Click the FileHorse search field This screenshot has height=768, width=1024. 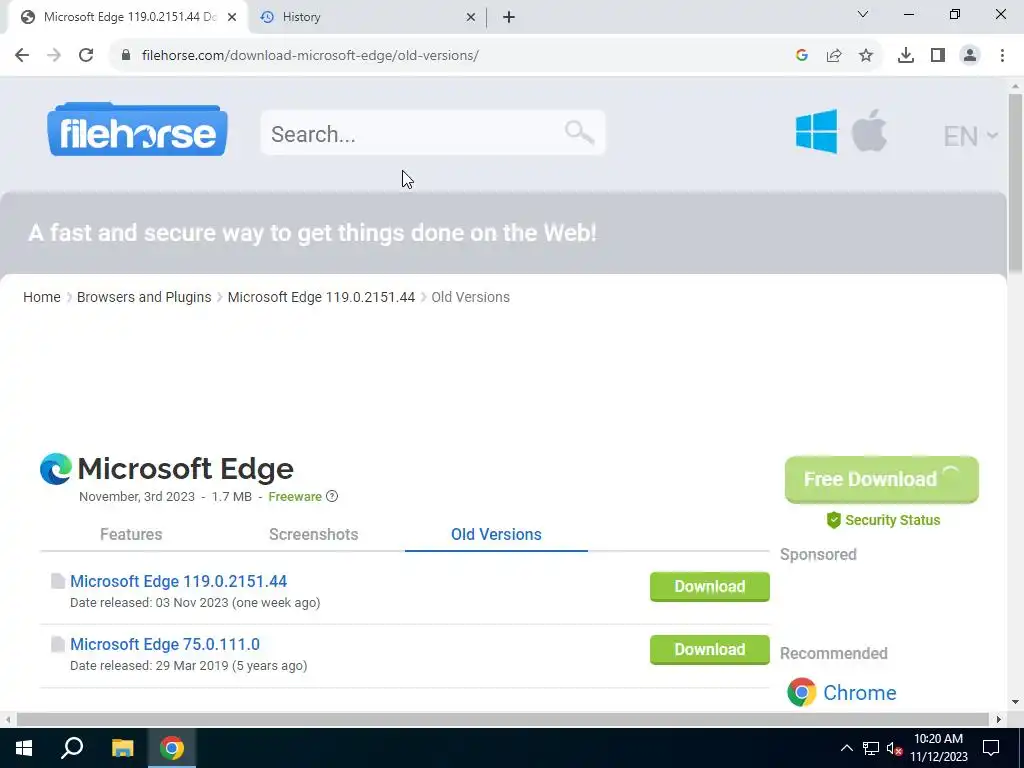coord(433,133)
